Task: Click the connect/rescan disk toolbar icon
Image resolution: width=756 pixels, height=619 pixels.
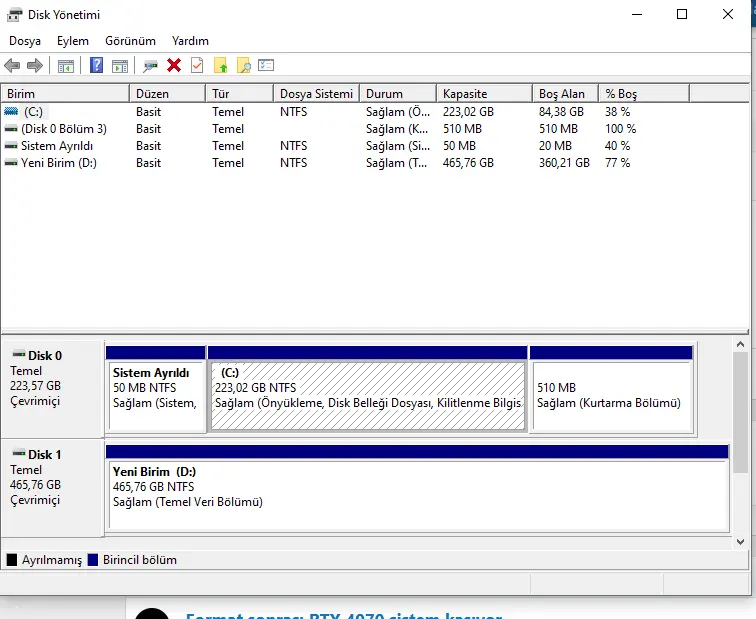Action: 150,66
